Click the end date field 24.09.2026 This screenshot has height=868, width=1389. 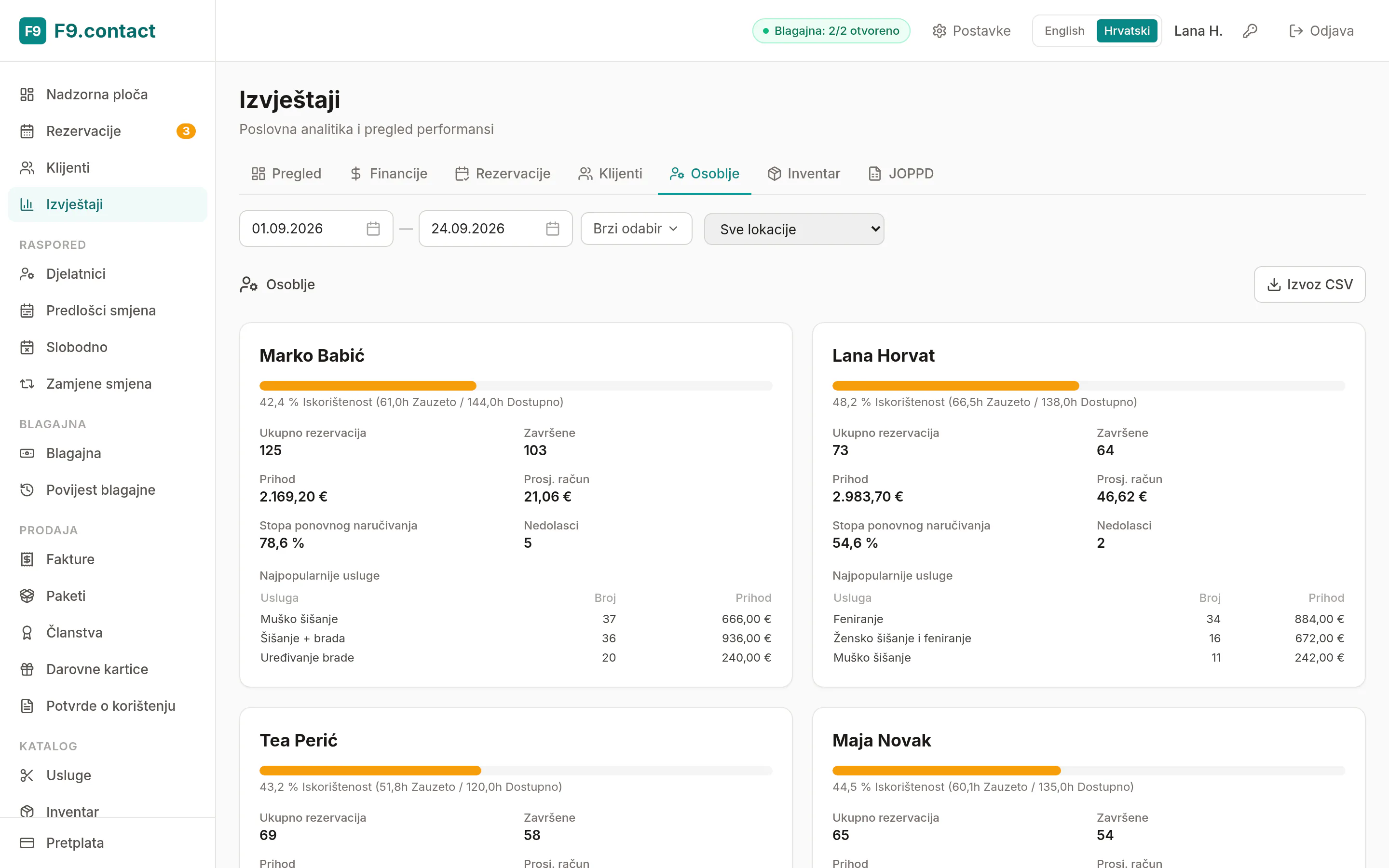[495, 229]
